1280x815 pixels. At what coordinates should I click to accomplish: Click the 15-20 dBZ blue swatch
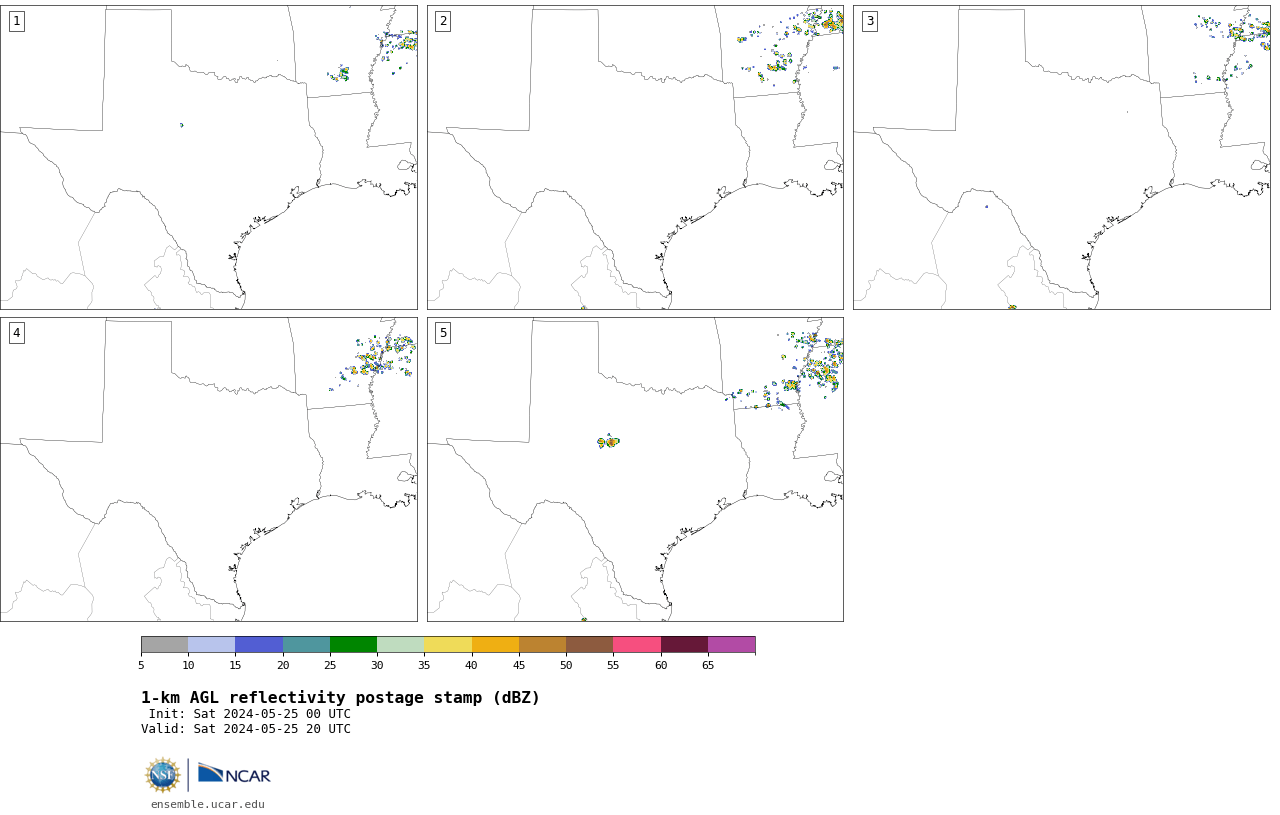[x=259, y=644]
